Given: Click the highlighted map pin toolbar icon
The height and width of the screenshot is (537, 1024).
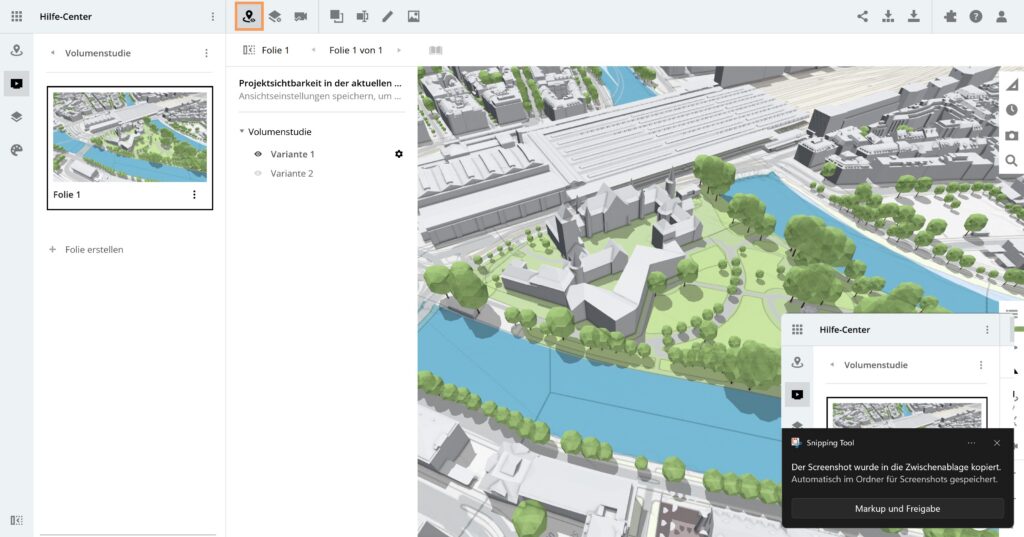Looking at the screenshot, I should pyautogui.click(x=249, y=16).
